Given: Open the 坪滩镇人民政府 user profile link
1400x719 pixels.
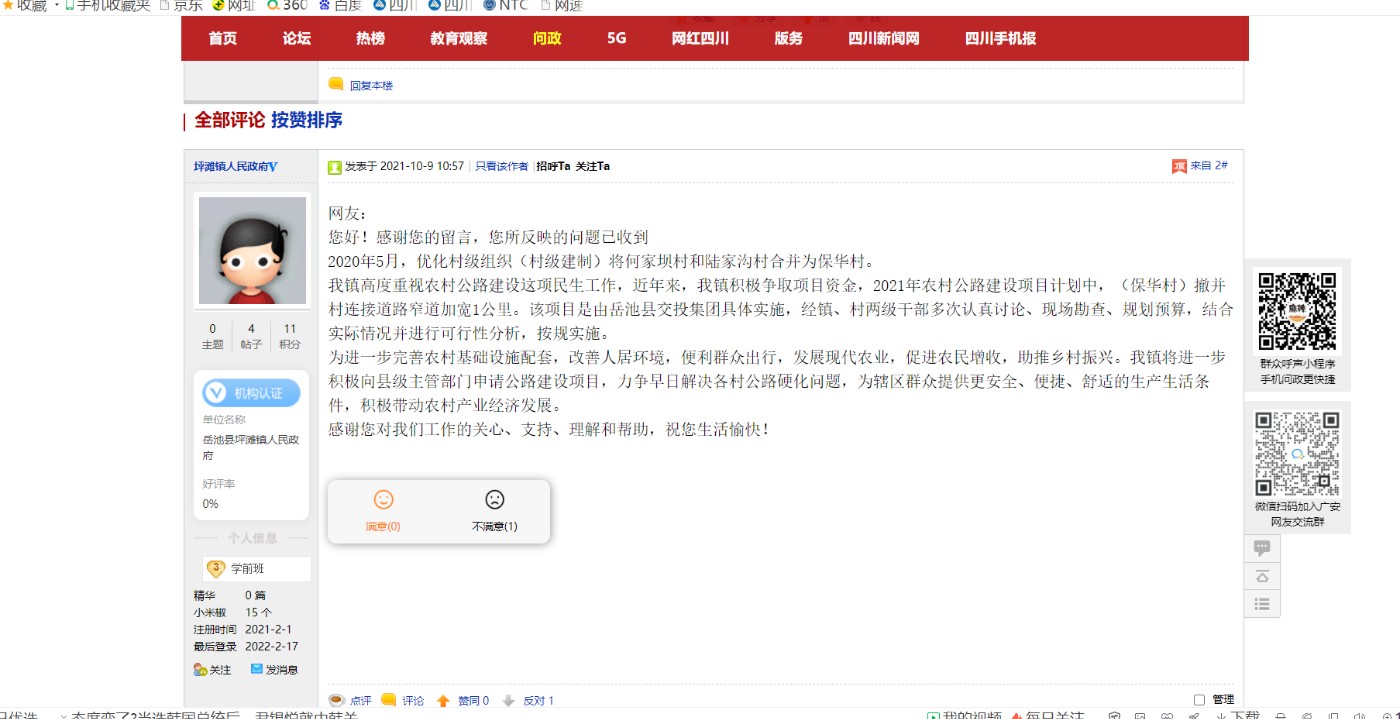Looking at the screenshot, I should tap(231, 167).
